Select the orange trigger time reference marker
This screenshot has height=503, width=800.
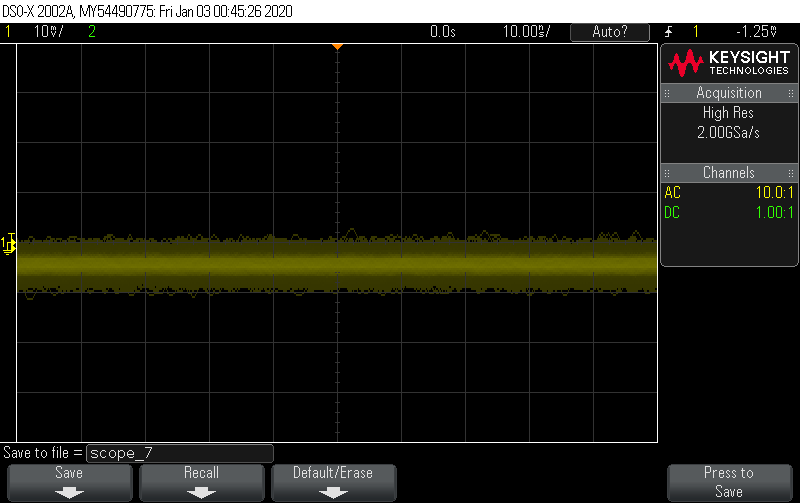pos(337,46)
